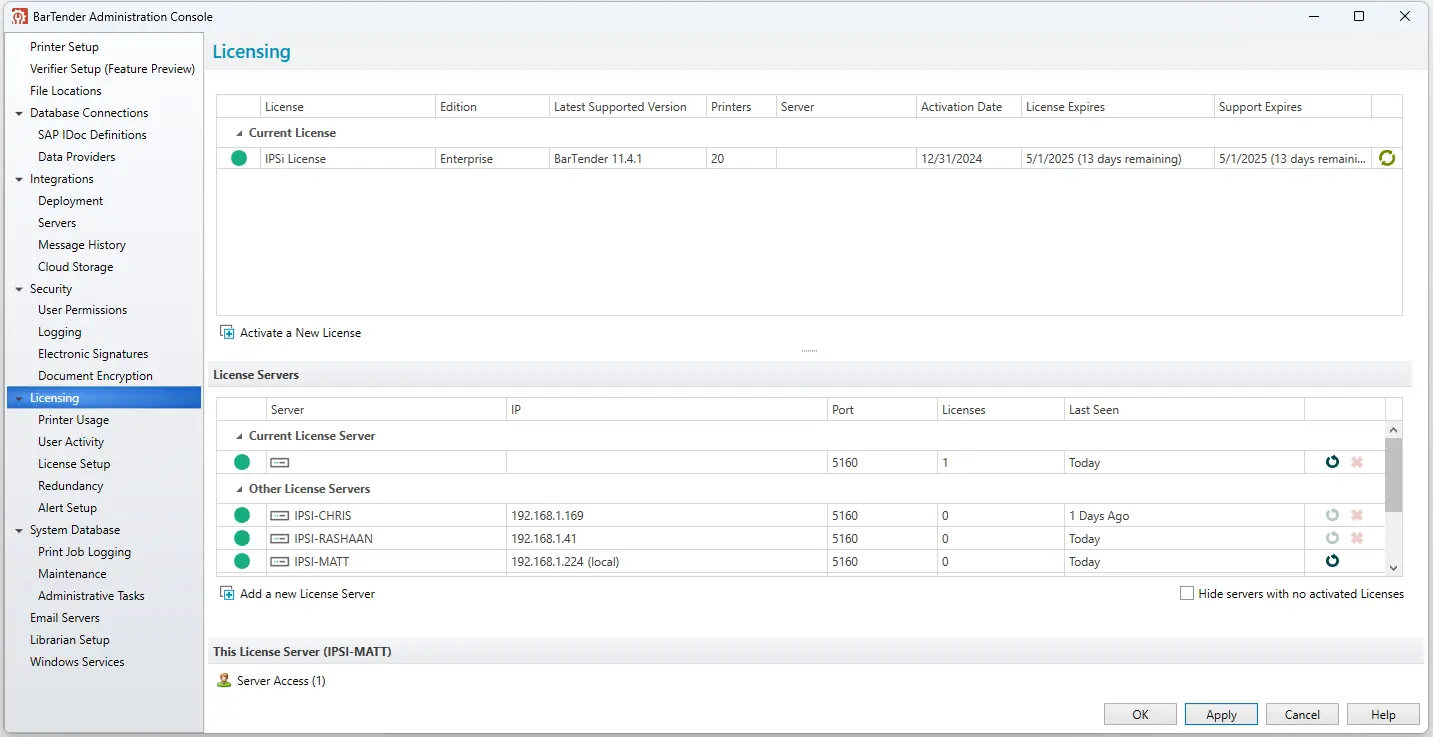This screenshot has height=737, width=1433.
Task: Click the refresh icon in the IPSI-MATT row
Action: click(x=1332, y=561)
